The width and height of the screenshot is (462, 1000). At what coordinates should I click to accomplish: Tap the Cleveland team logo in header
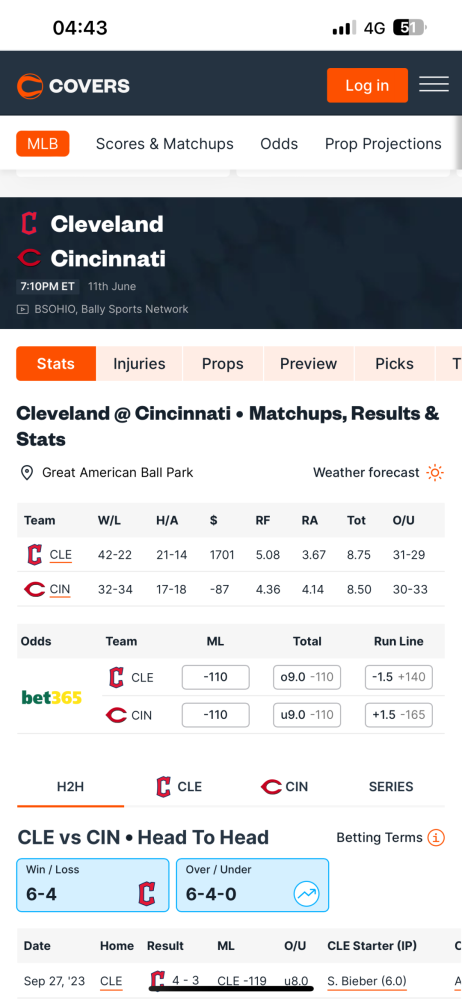29,224
